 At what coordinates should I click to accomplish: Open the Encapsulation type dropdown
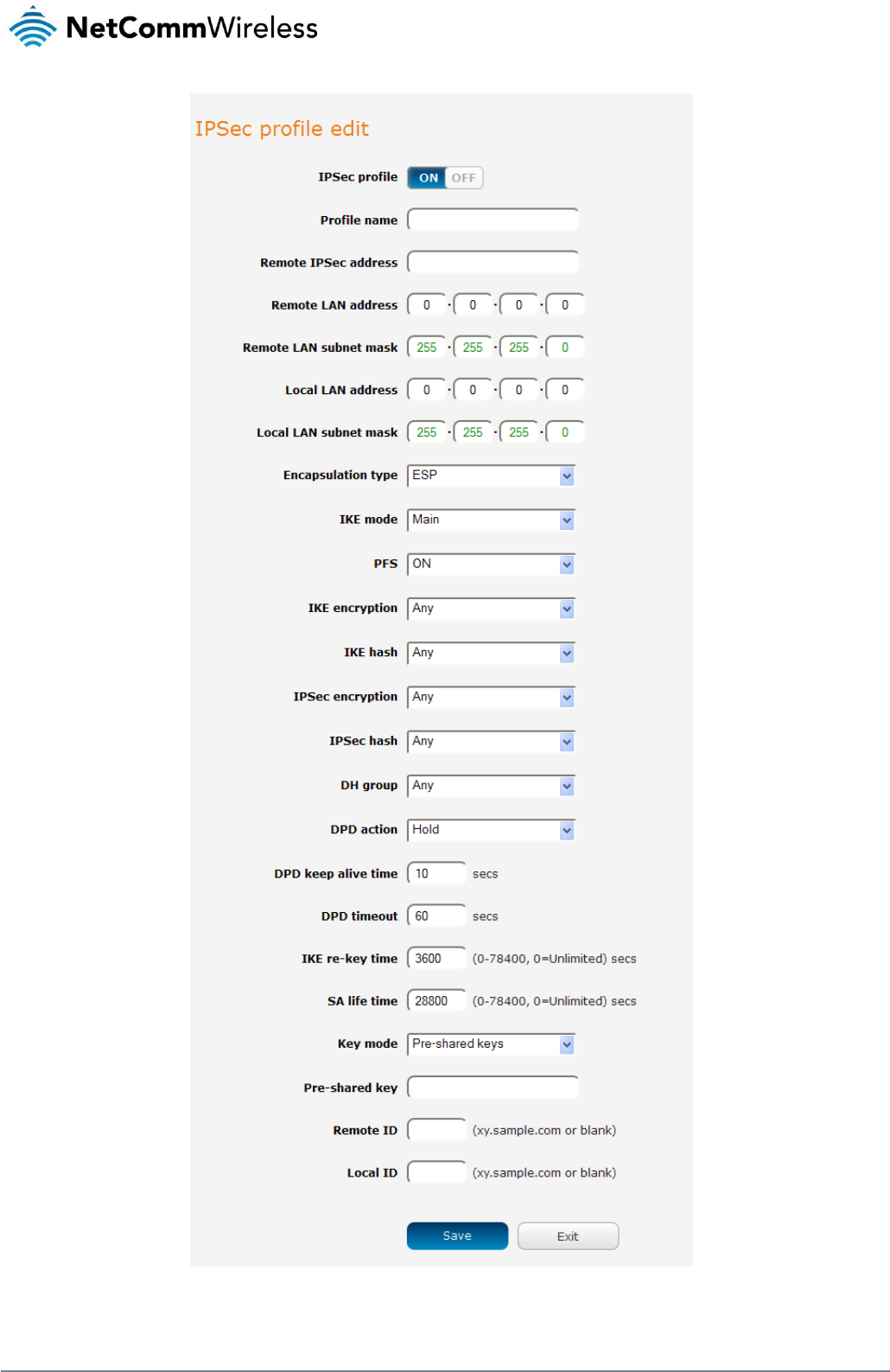[491, 475]
